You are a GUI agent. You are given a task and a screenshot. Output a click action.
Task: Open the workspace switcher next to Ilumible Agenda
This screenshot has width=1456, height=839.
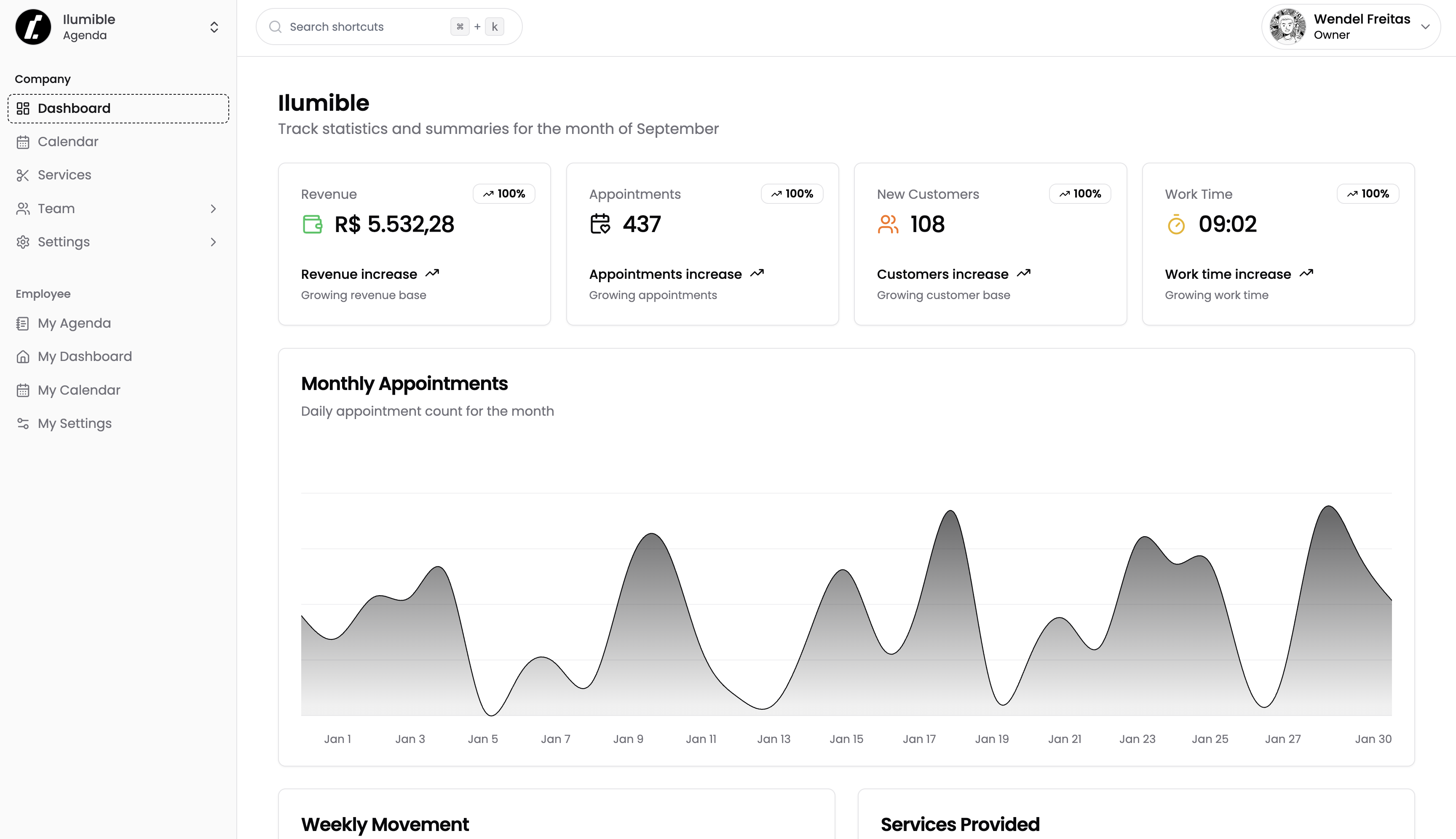214,27
